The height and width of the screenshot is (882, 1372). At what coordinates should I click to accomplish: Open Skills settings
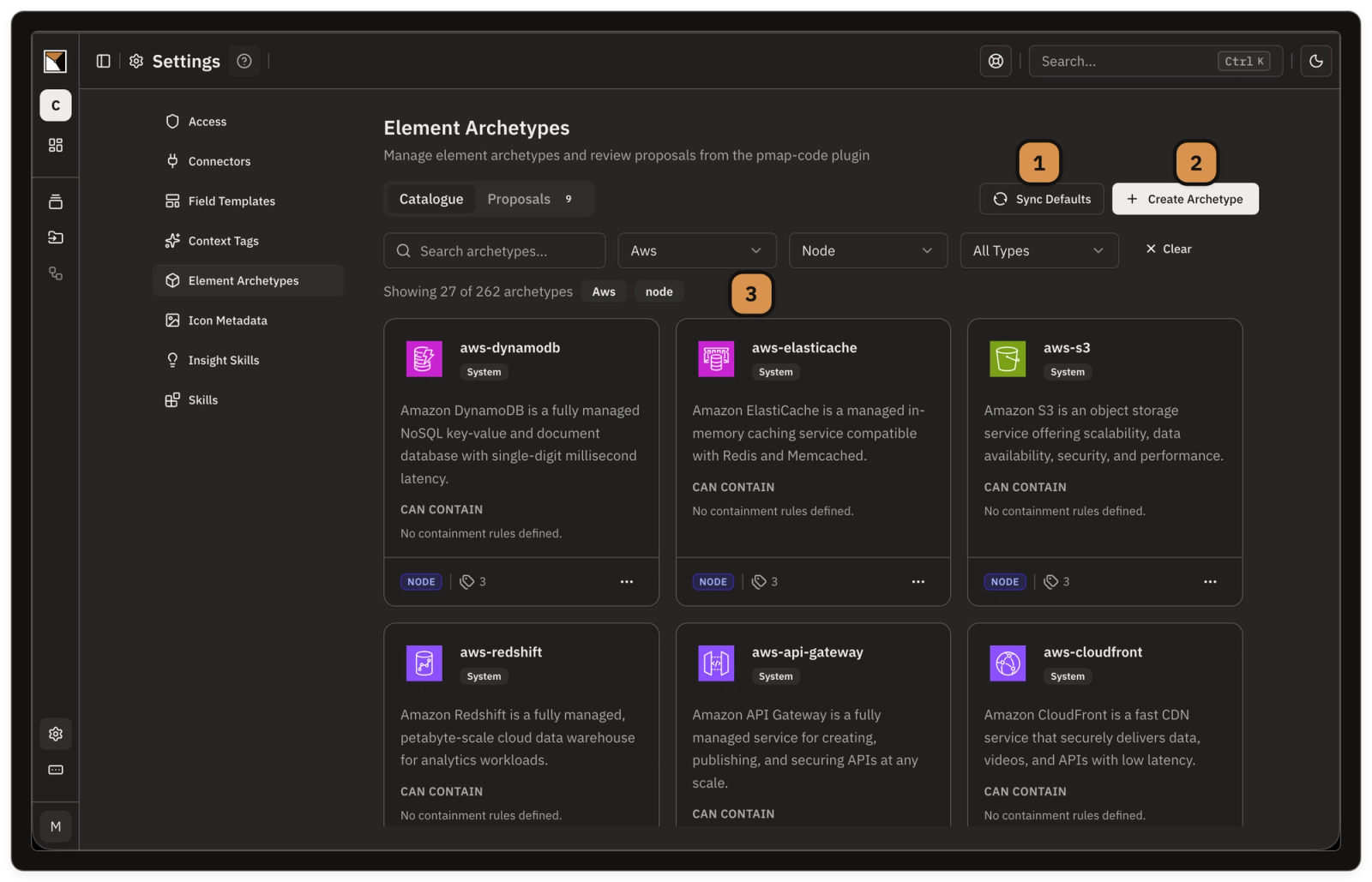click(x=248, y=400)
